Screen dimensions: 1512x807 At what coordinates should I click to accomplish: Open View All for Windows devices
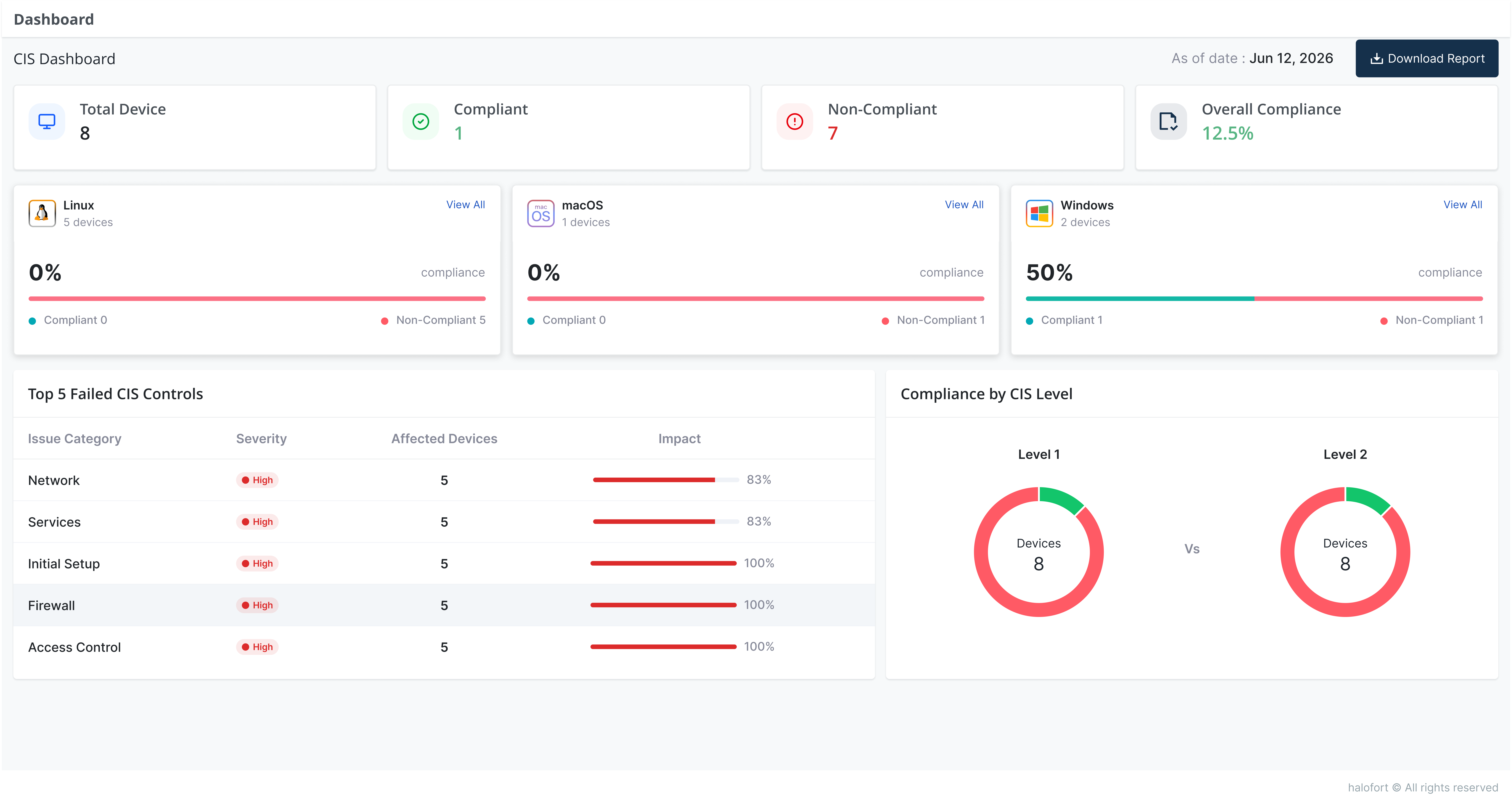point(1463,205)
